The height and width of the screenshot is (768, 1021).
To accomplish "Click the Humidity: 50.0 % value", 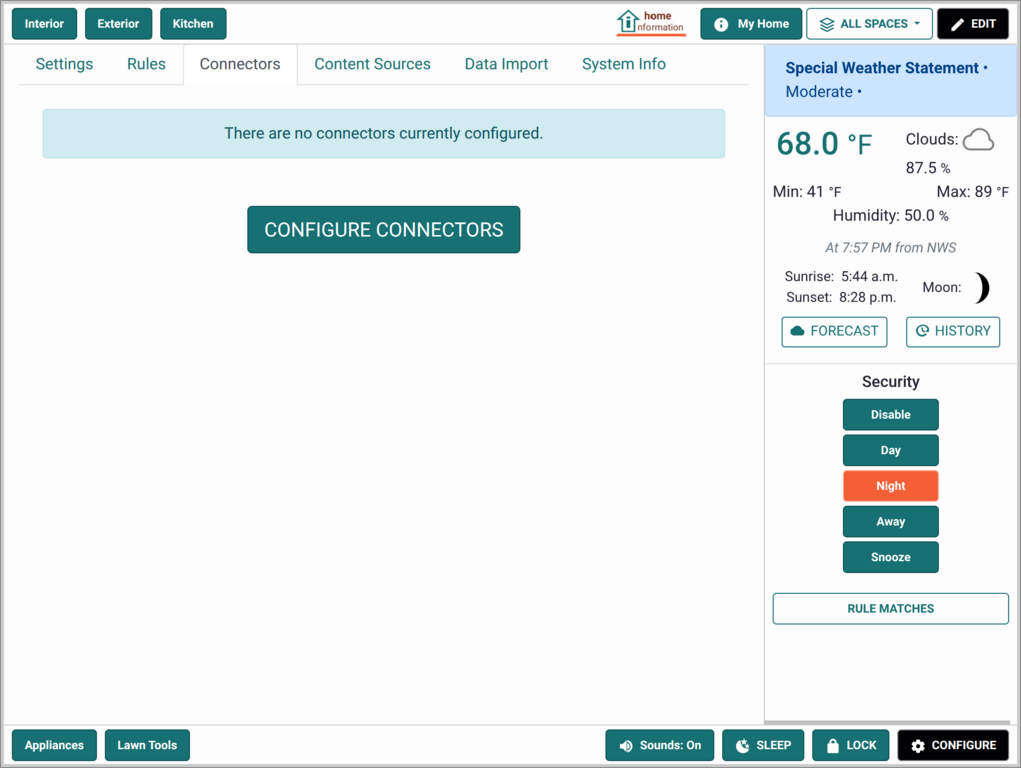I will tap(891, 216).
